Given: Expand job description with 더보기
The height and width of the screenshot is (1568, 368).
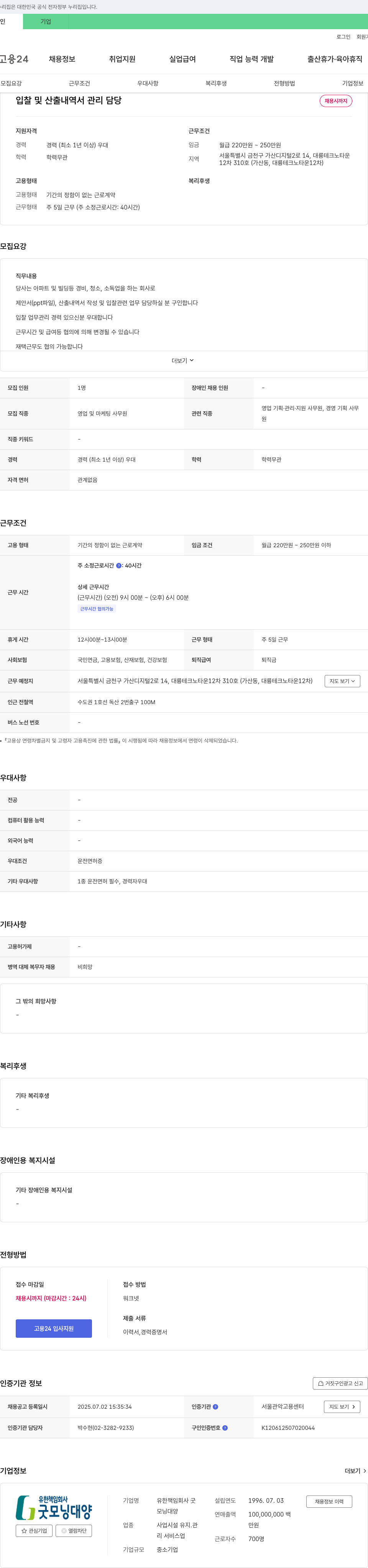Looking at the screenshot, I should [182, 360].
